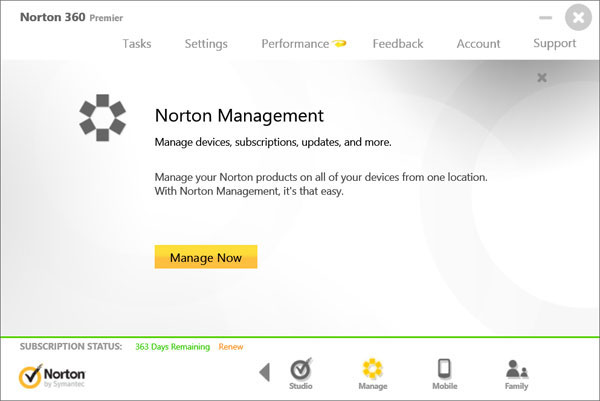This screenshot has height=401, width=600.
Task: Open the Mobile phone icon
Action: coord(445,374)
